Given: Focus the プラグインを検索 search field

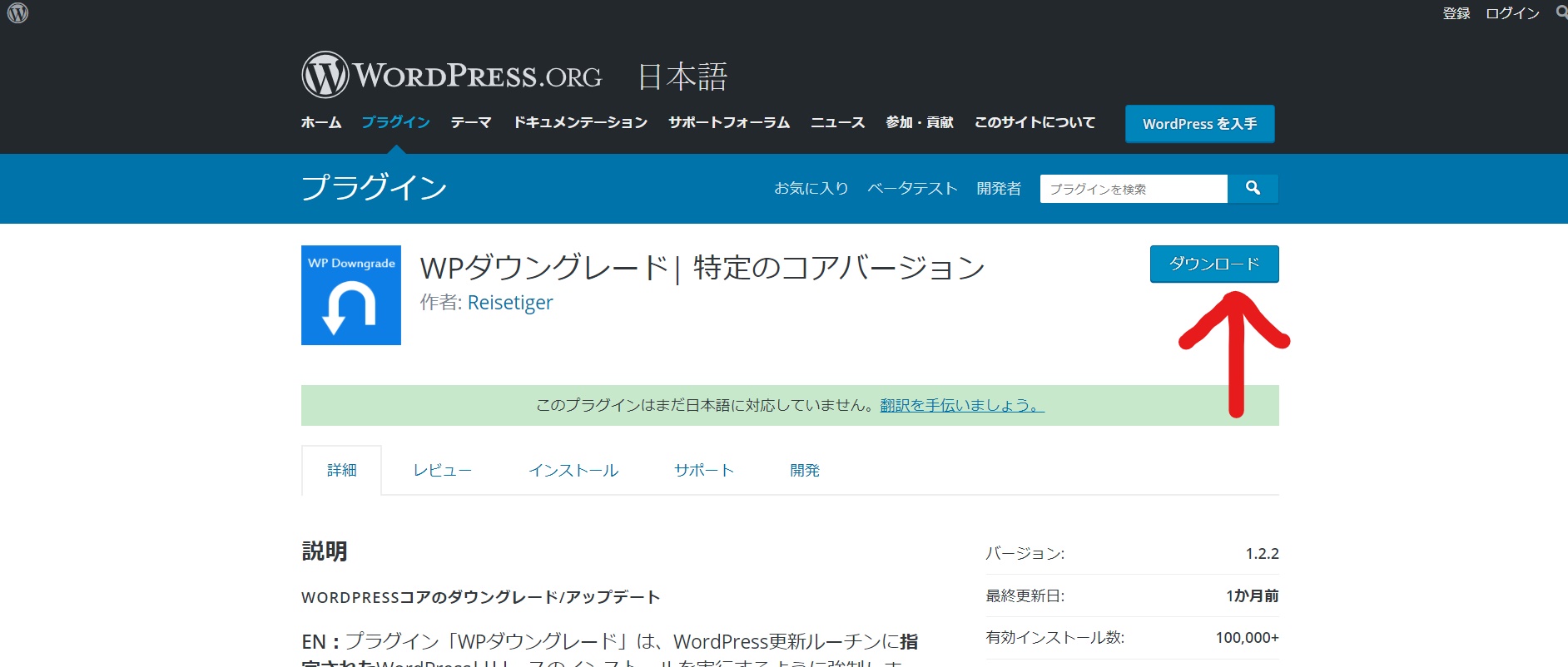Looking at the screenshot, I should tap(1134, 189).
